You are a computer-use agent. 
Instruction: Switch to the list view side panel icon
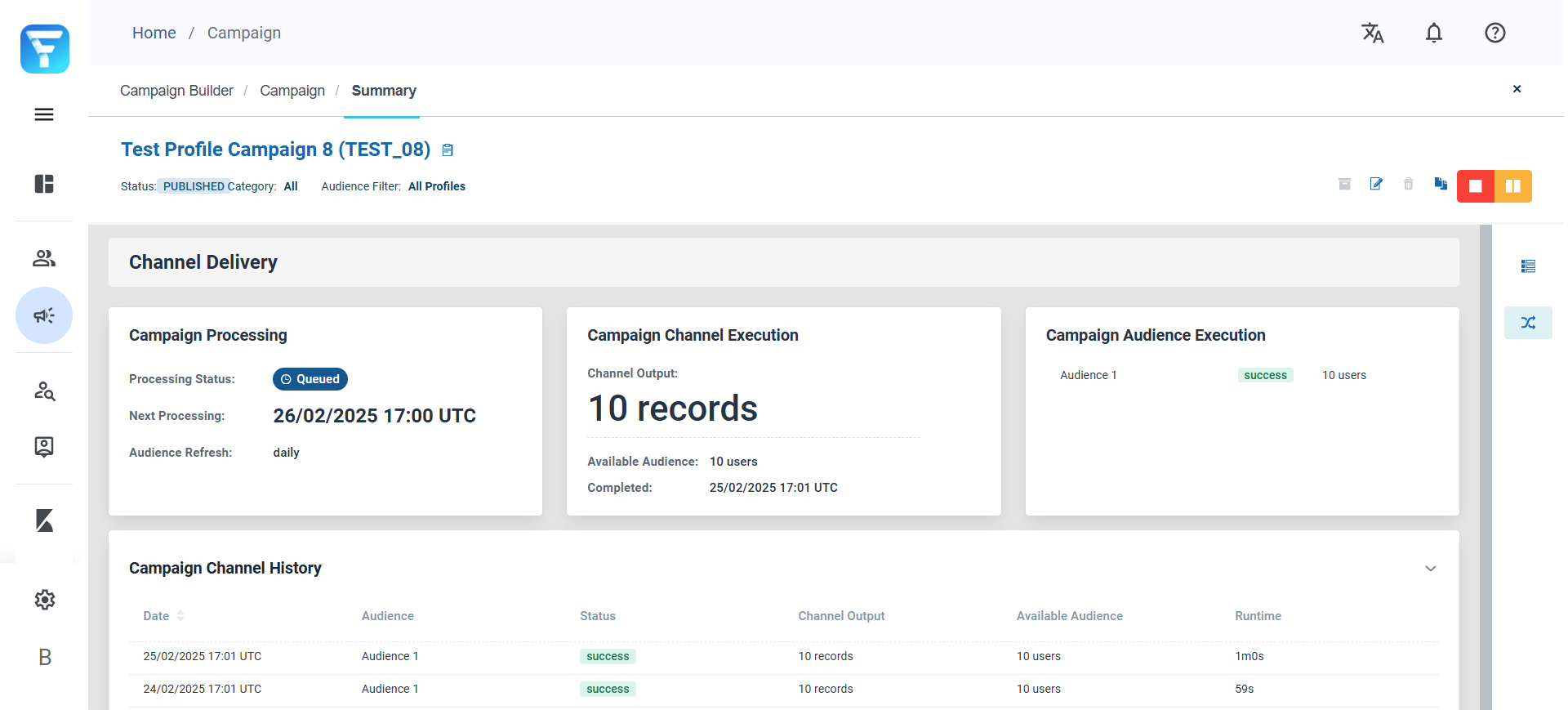tap(1528, 266)
